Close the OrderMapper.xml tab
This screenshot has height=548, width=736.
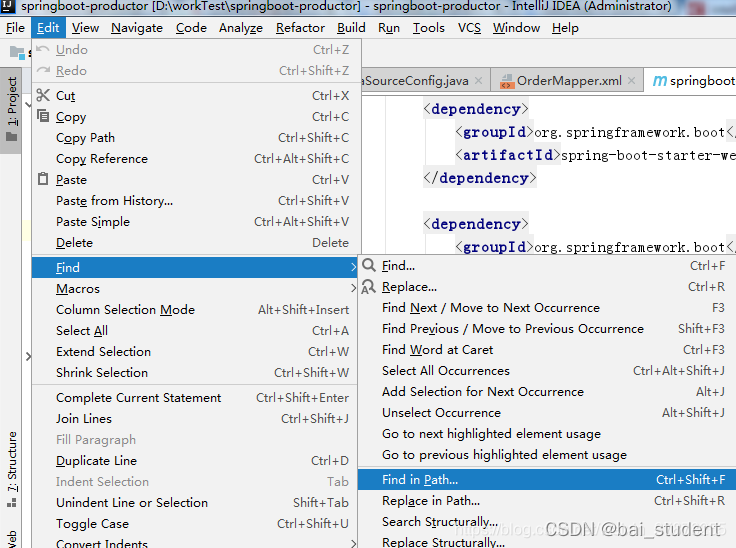(x=632, y=80)
